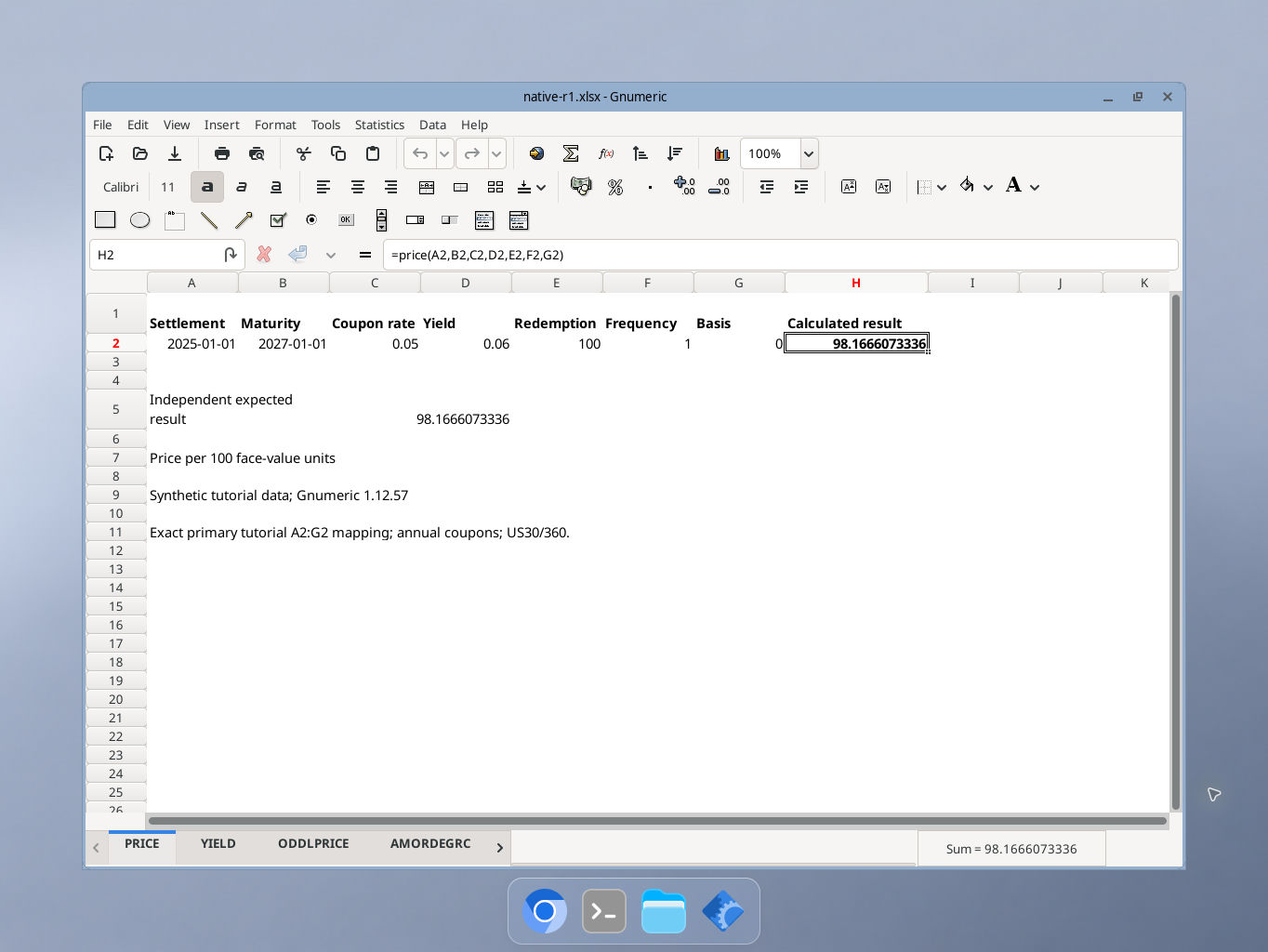This screenshot has width=1268, height=952.
Task: Open the undo history dropdown arrow
Action: 444,153
